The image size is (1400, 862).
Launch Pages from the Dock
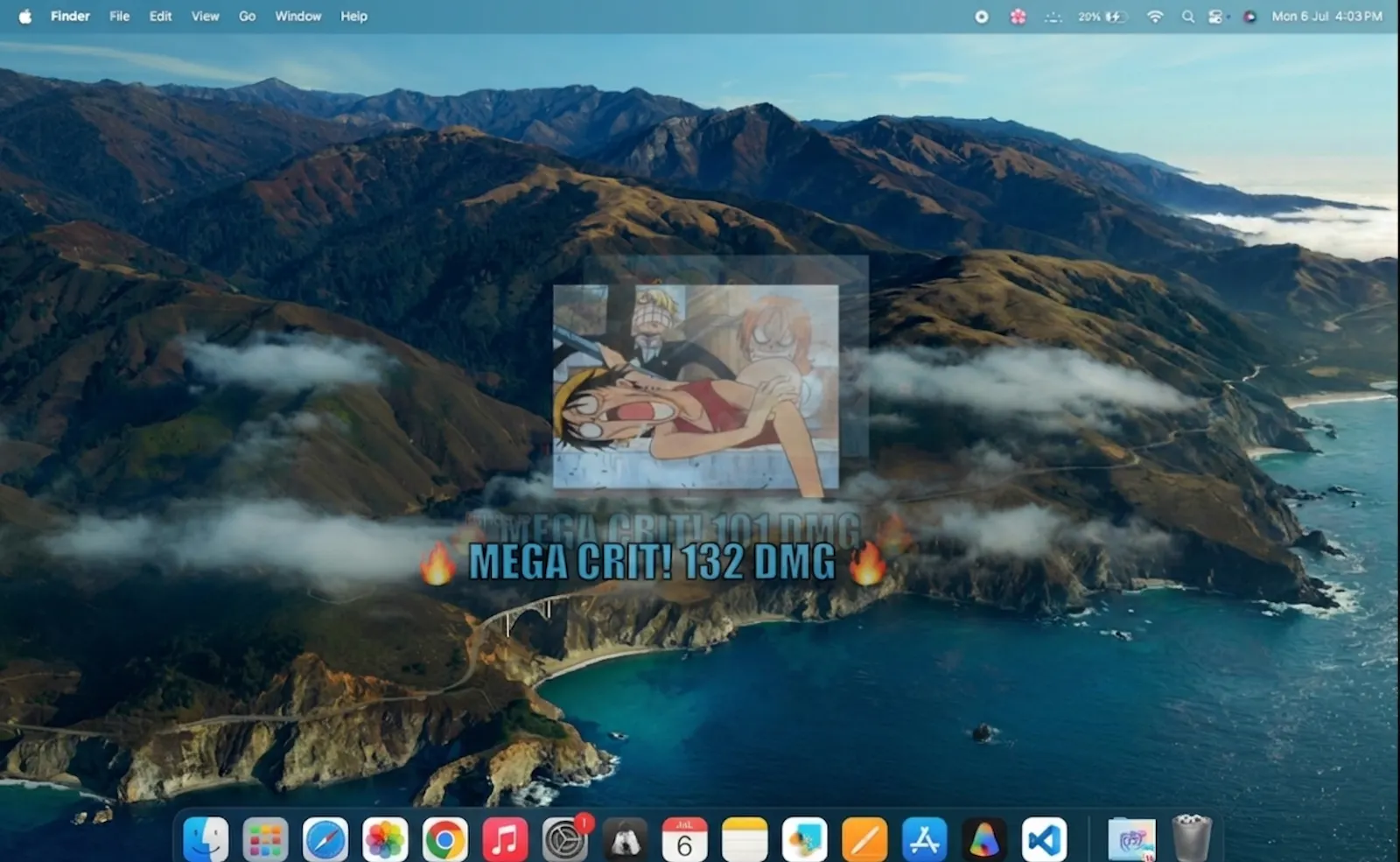coord(864,839)
